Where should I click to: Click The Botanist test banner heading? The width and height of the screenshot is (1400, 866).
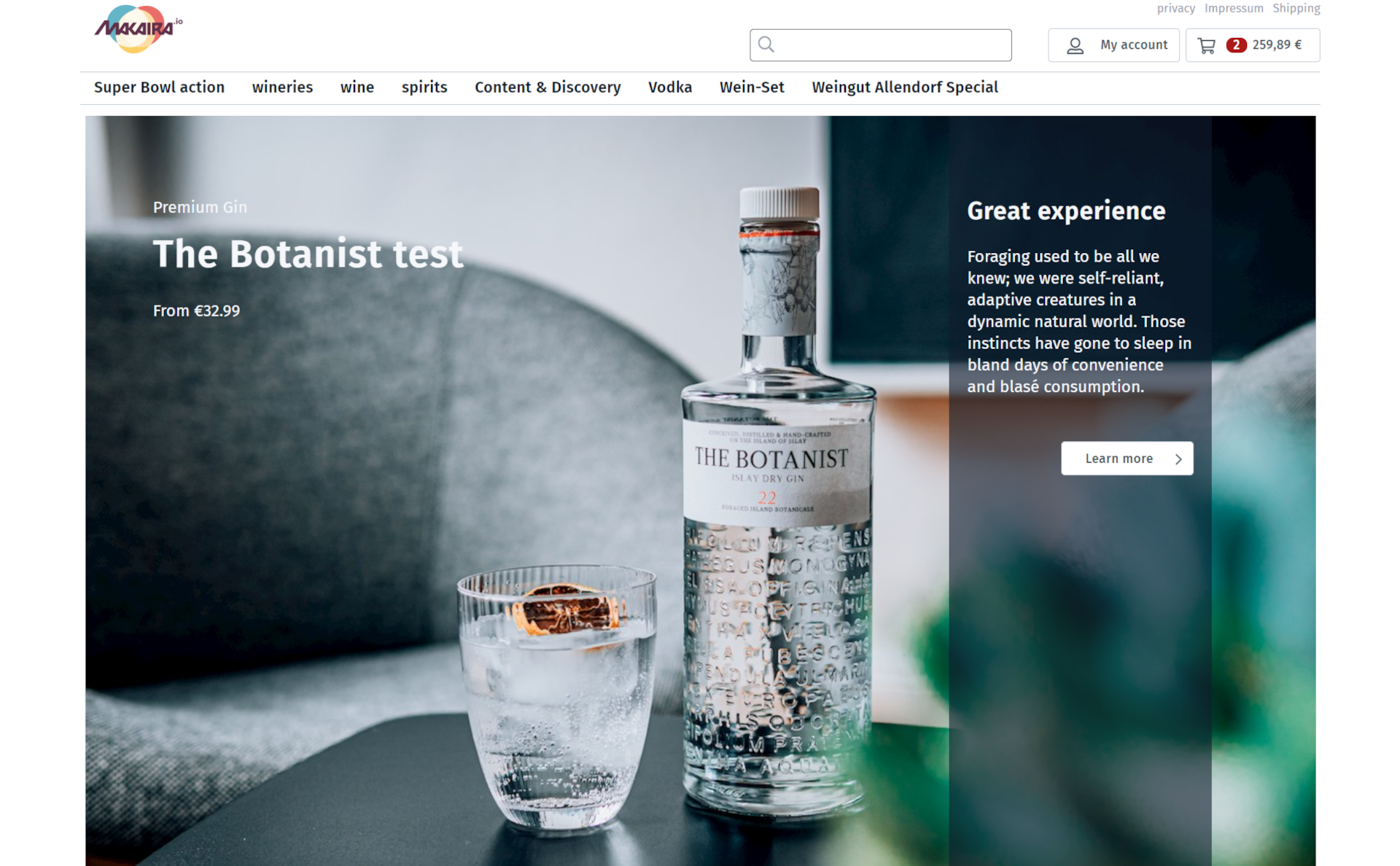(x=308, y=254)
